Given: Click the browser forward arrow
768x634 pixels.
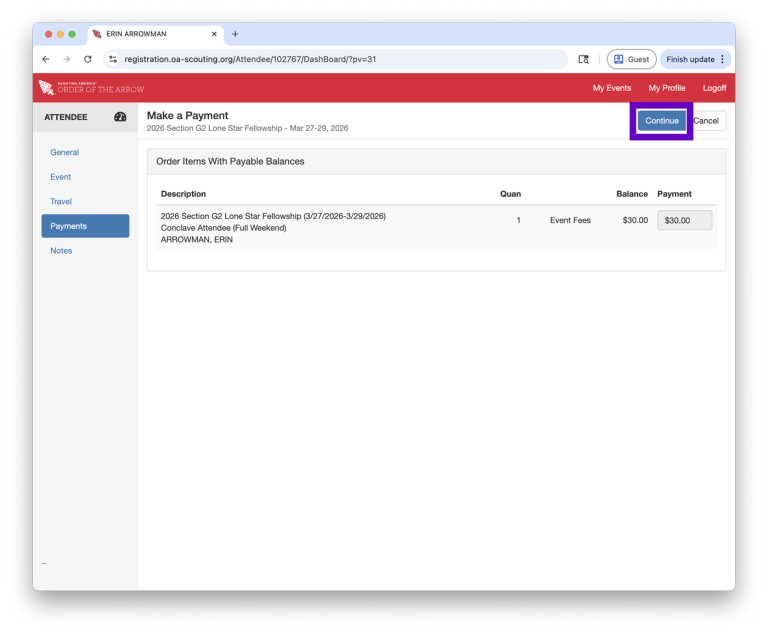Looking at the screenshot, I should [x=67, y=59].
